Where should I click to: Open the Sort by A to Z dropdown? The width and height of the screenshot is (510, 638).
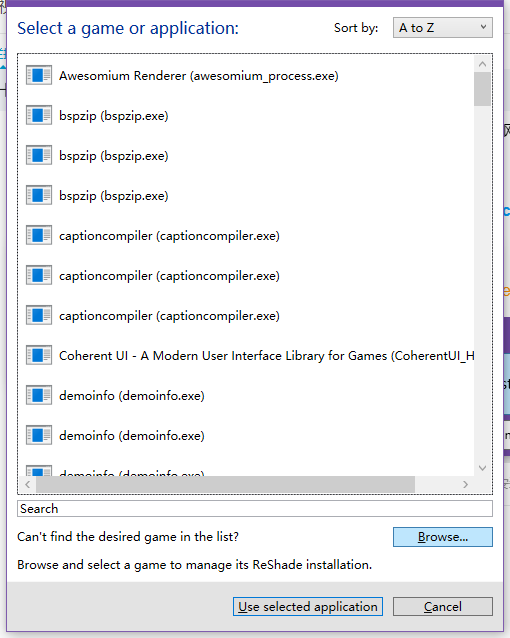click(442, 28)
